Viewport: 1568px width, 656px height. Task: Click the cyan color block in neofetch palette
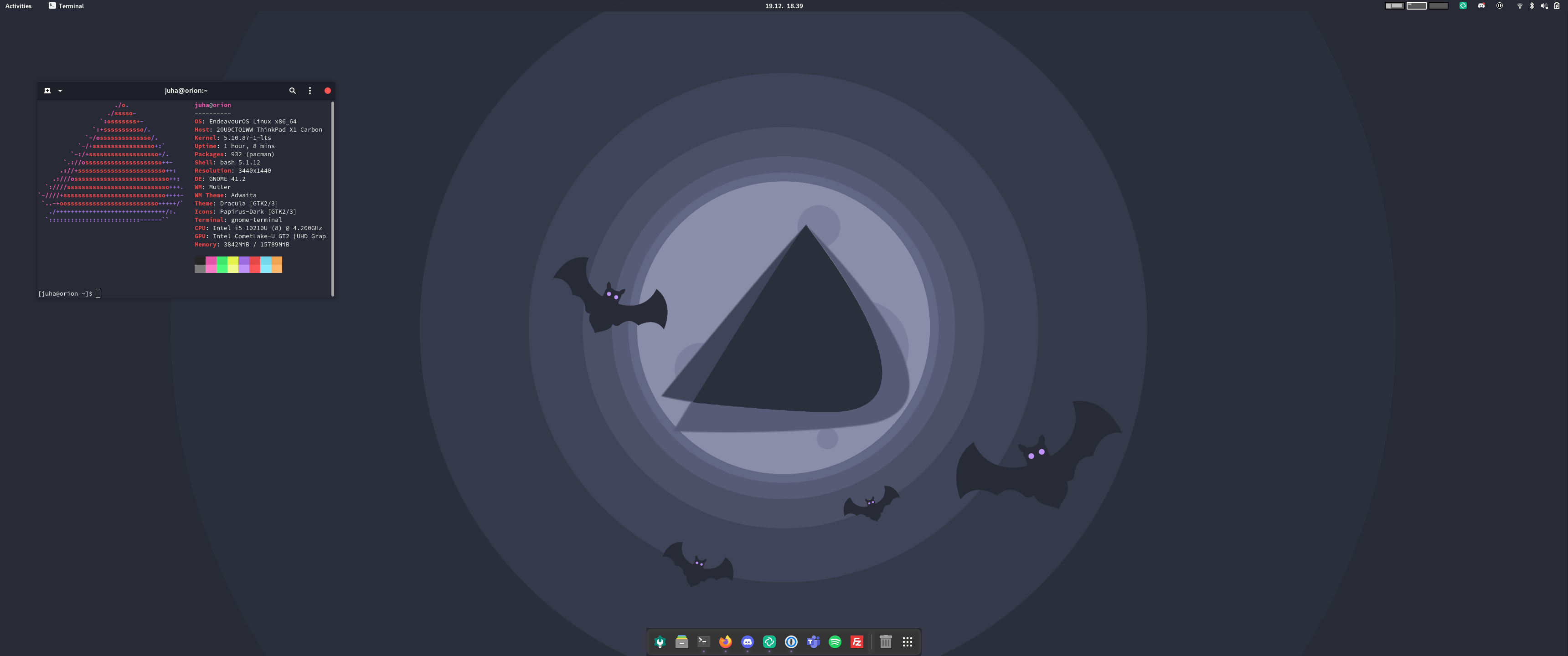point(265,264)
